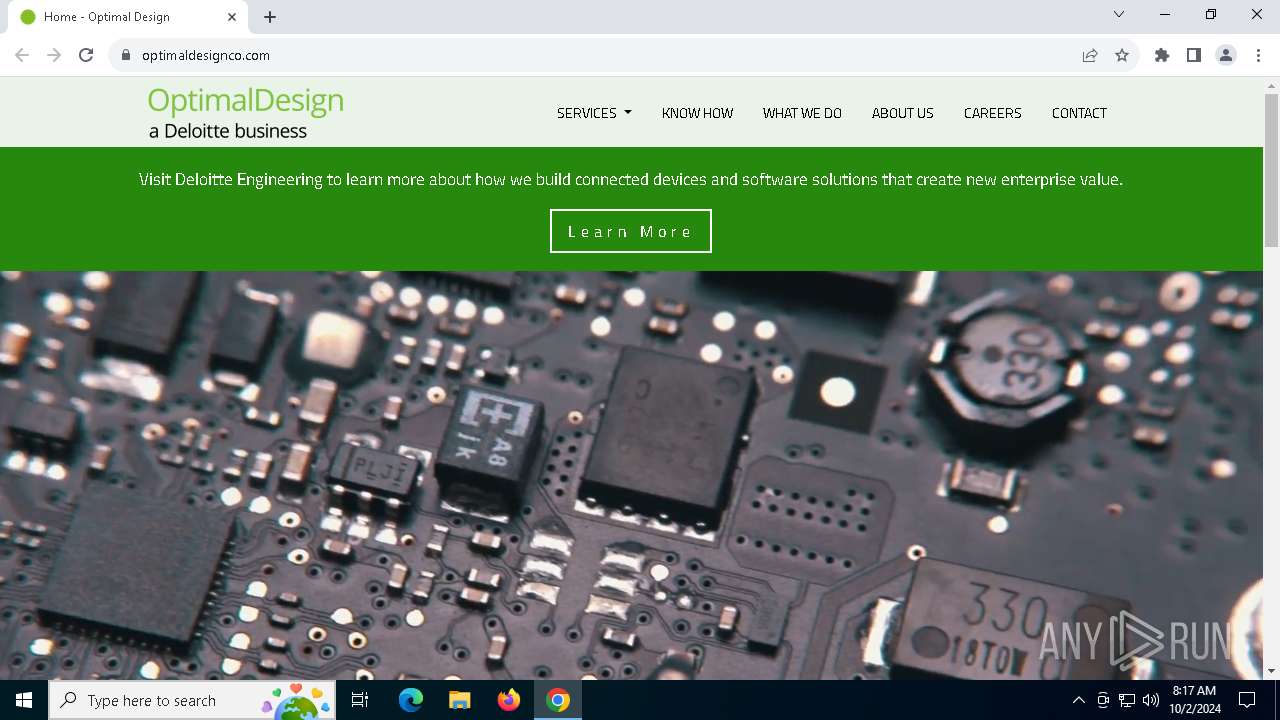Go to the ABOUT US page

tap(902, 113)
